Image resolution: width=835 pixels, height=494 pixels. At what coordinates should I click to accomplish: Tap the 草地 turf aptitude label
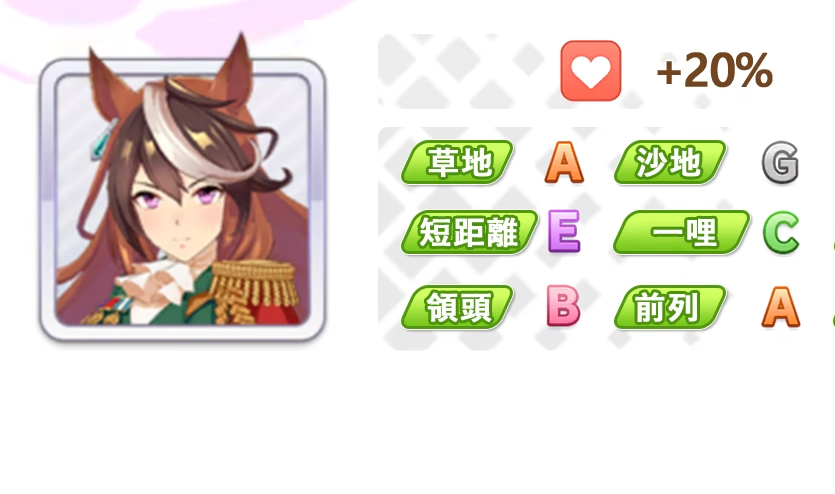(x=457, y=162)
